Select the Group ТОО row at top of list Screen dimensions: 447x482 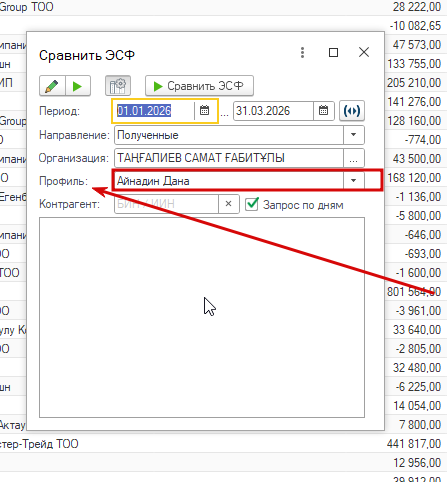click(27, 7)
